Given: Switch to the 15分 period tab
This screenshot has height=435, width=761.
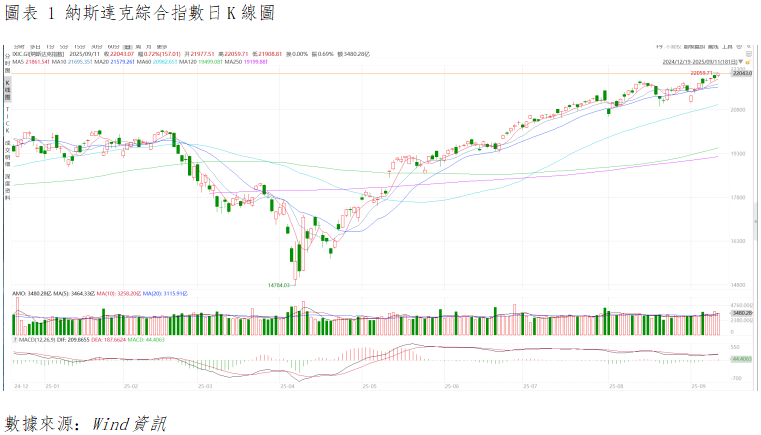Looking at the screenshot, I should [80, 47].
